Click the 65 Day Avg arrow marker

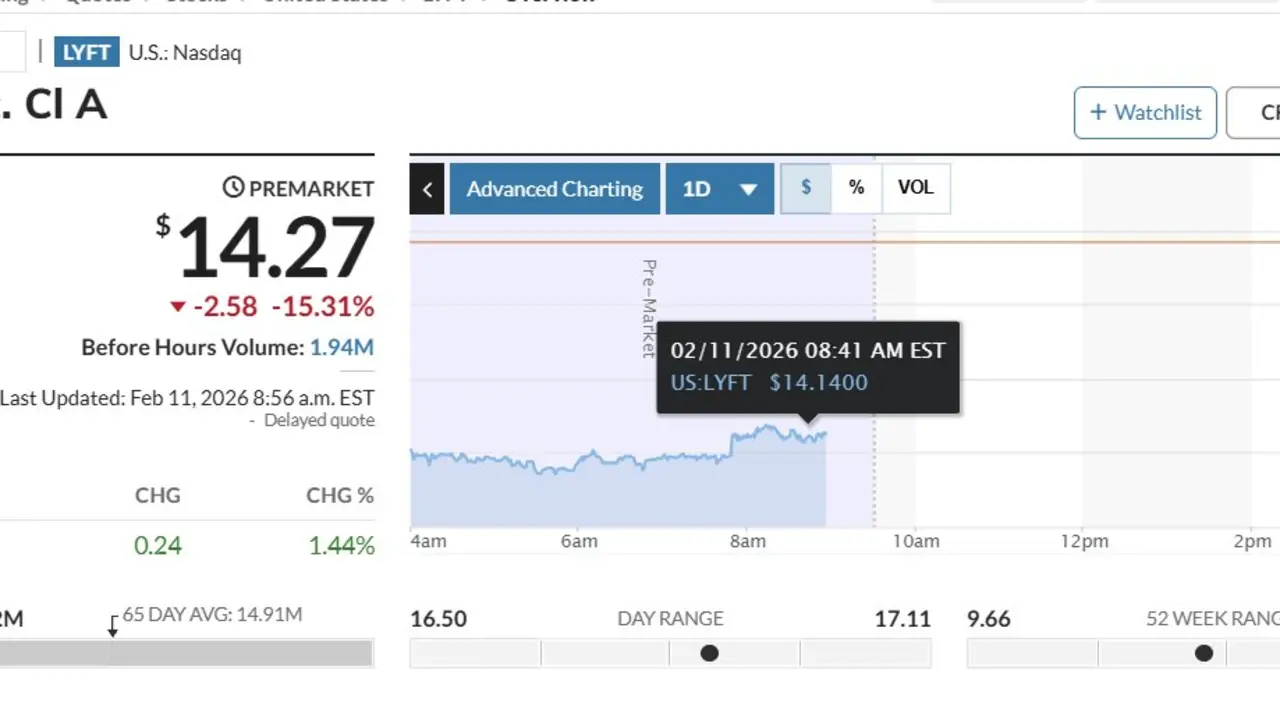(113, 627)
